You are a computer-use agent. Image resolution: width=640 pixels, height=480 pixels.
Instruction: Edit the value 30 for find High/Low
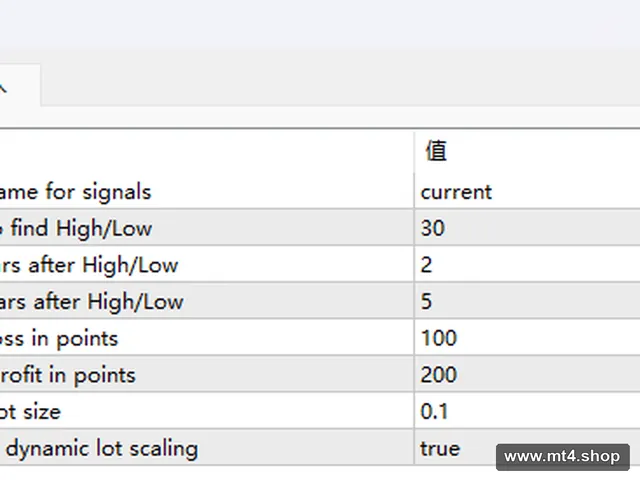pyautogui.click(x=527, y=228)
